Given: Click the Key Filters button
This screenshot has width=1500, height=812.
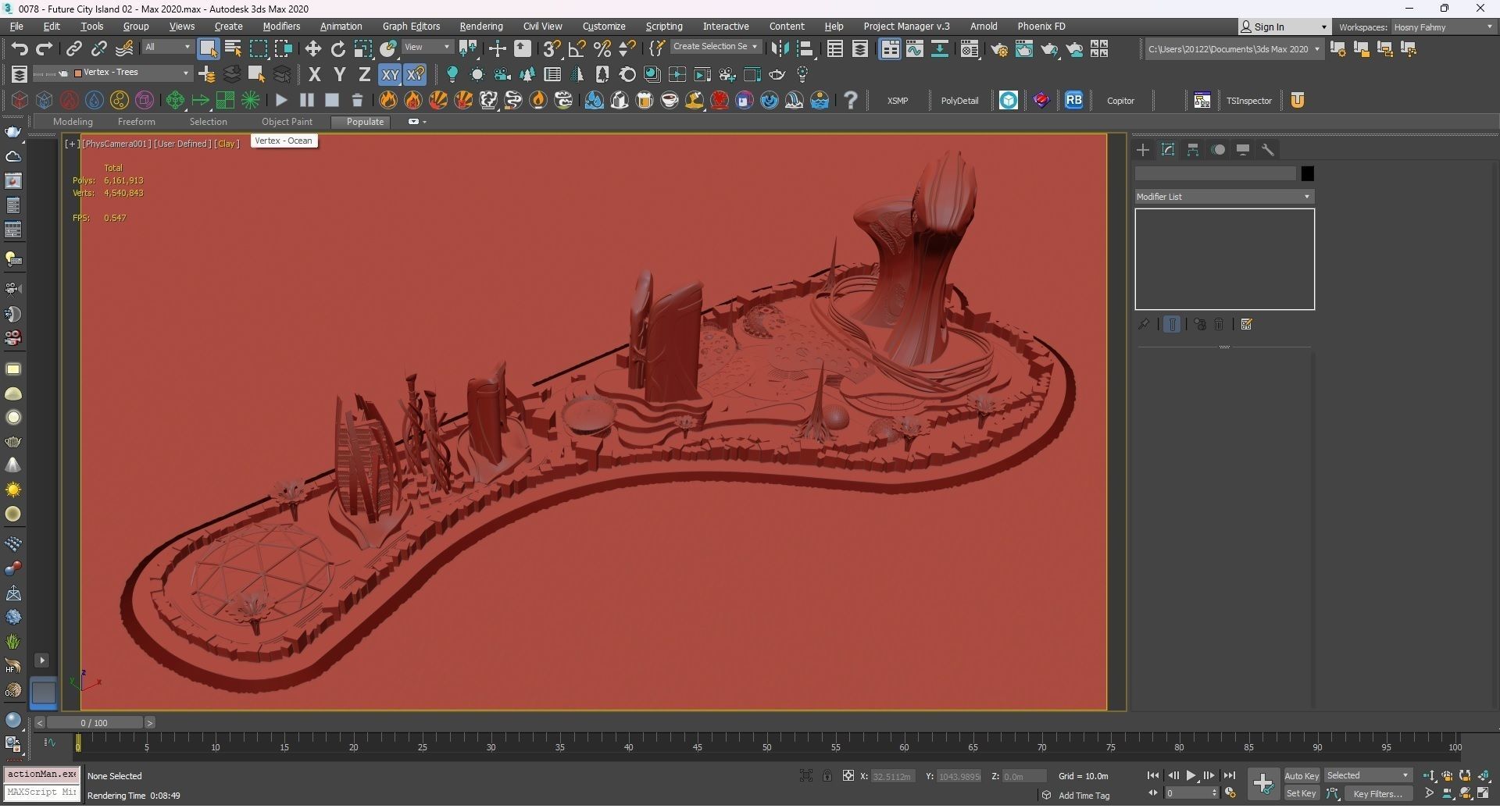Looking at the screenshot, I should (x=1377, y=793).
